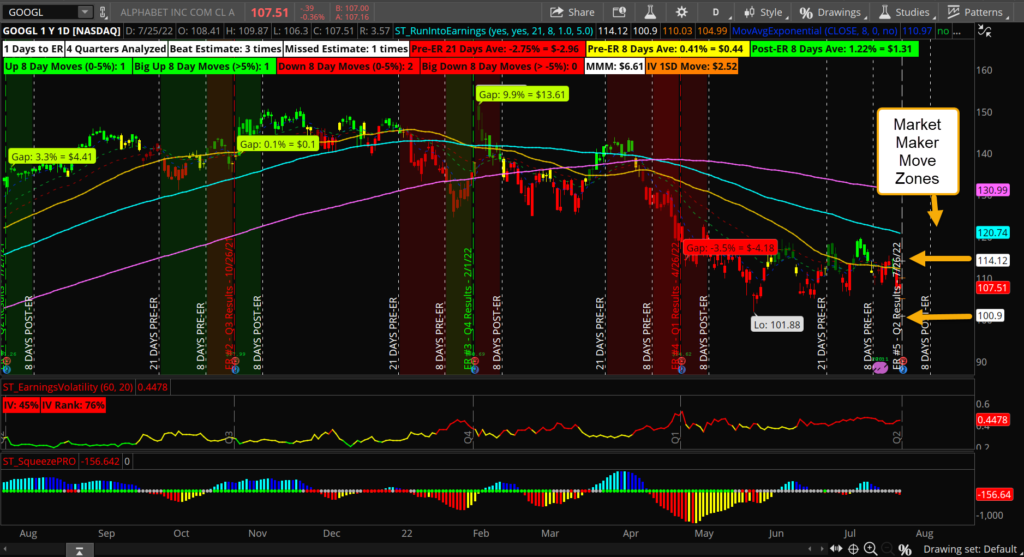The width and height of the screenshot is (1024, 557).
Task: Click the purple event marker near Q2 earnings
Action: pyautogui.click(x=880, y=368)
